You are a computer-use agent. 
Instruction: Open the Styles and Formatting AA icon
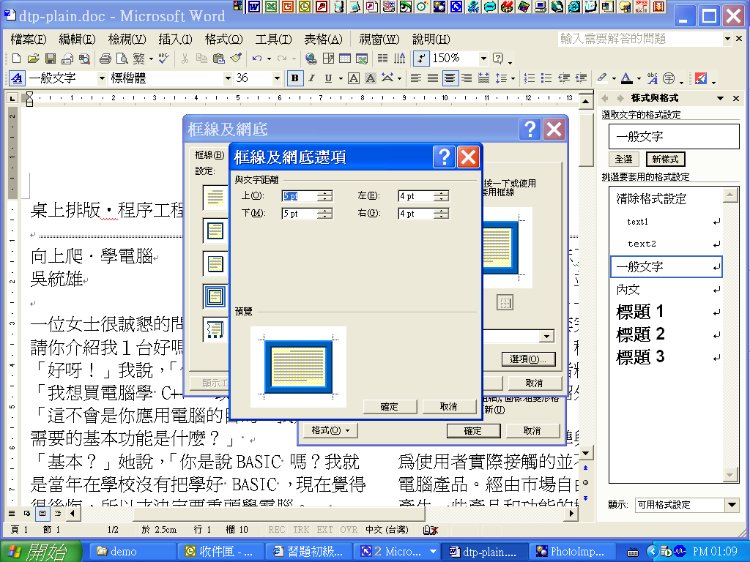17,78
